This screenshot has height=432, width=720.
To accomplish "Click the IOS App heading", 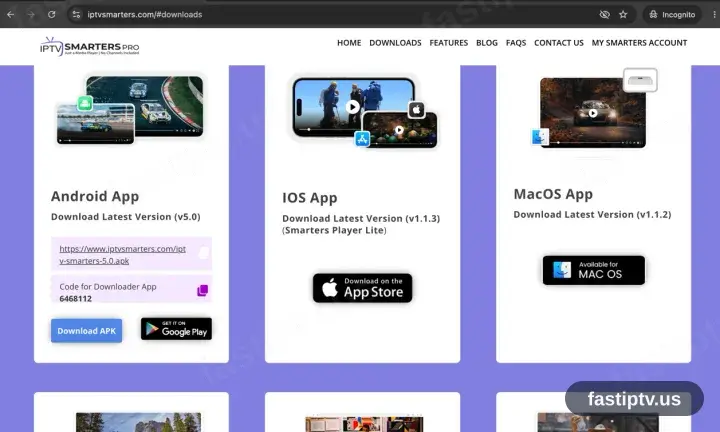I will (310, 198).
